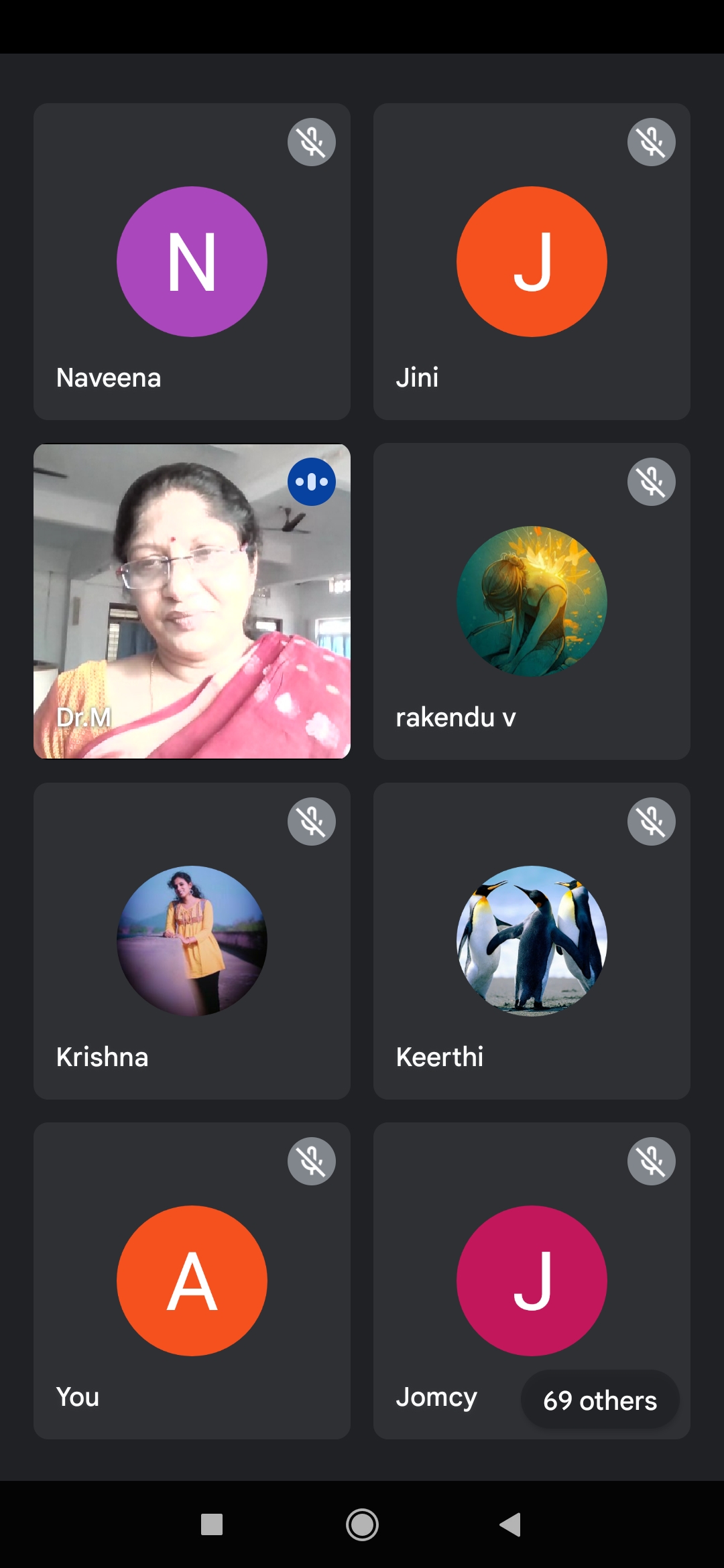Screen dimensions: 724x1568
Task: Tap the muted mic icon on rakendu v's tile
Action: tap(652, 482)
